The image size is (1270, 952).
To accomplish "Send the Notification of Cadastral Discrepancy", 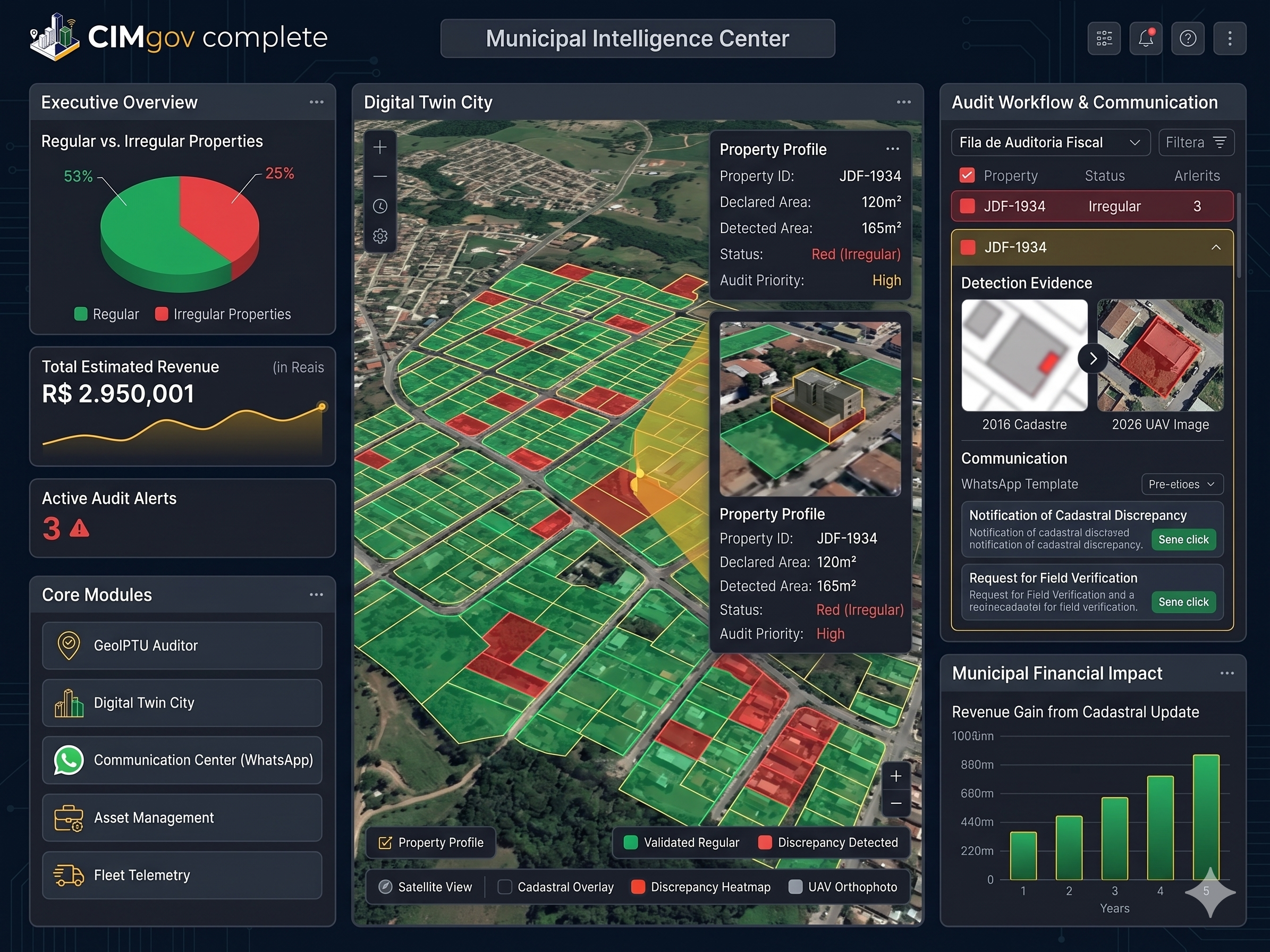I will click(1183, 539).
